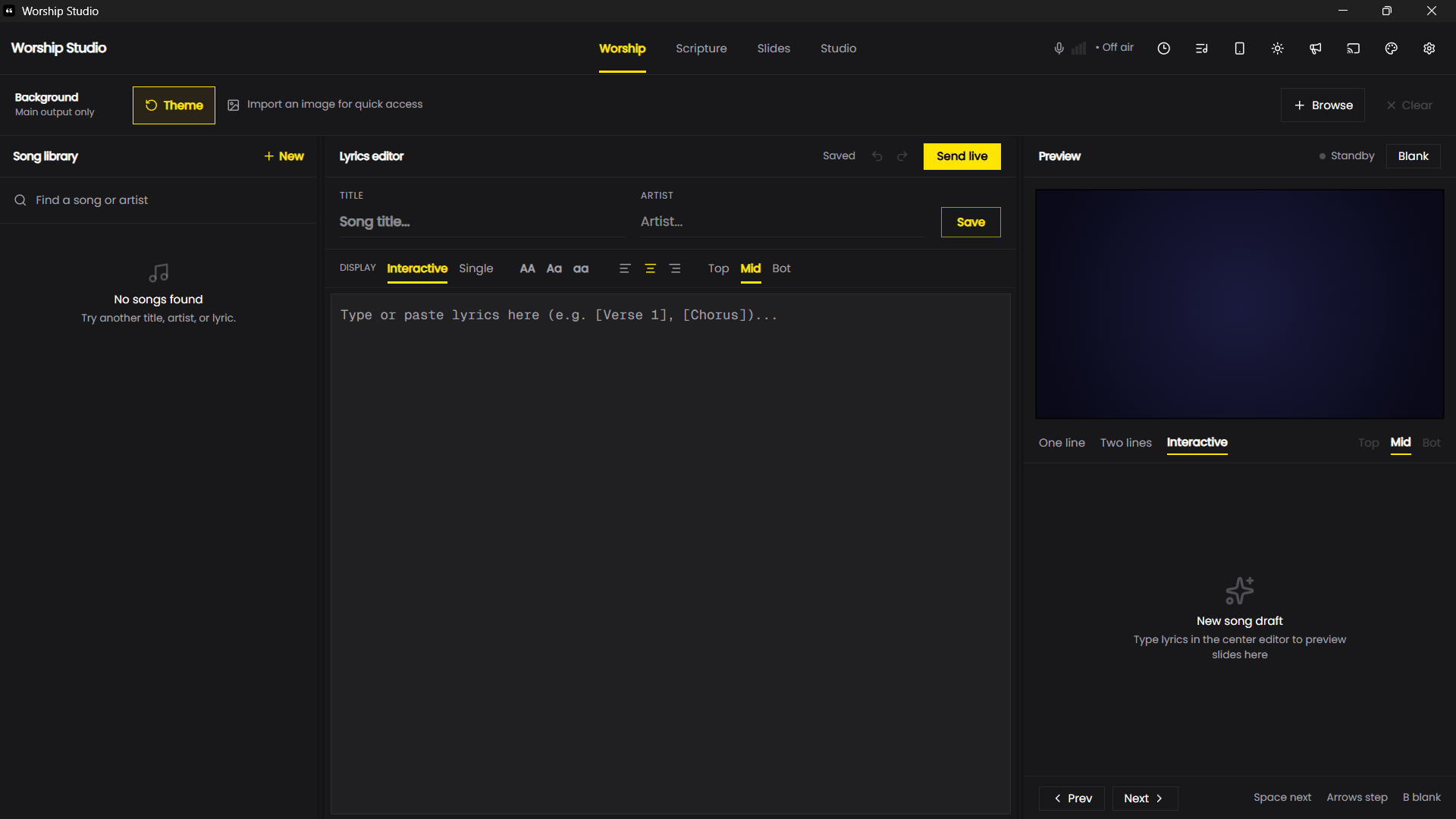Set editor text position to Top

tap(718, 268)
